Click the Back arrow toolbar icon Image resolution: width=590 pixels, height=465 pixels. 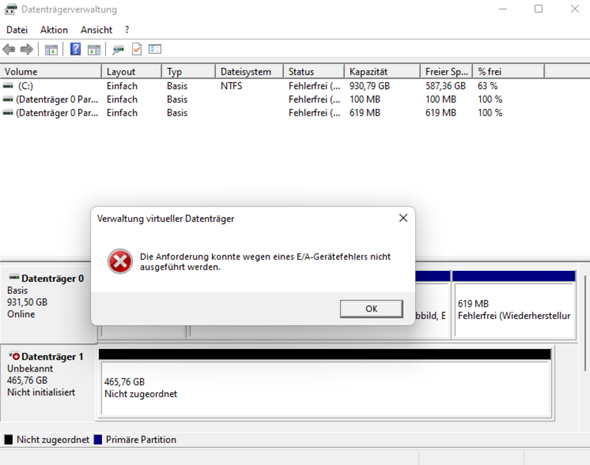9,49
